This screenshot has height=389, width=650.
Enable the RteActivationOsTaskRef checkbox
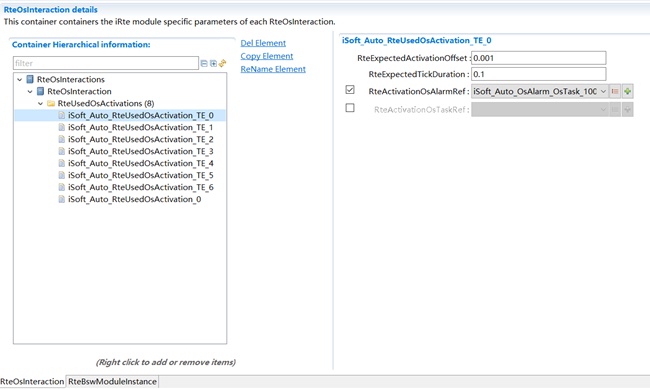[x=350, y=108]
